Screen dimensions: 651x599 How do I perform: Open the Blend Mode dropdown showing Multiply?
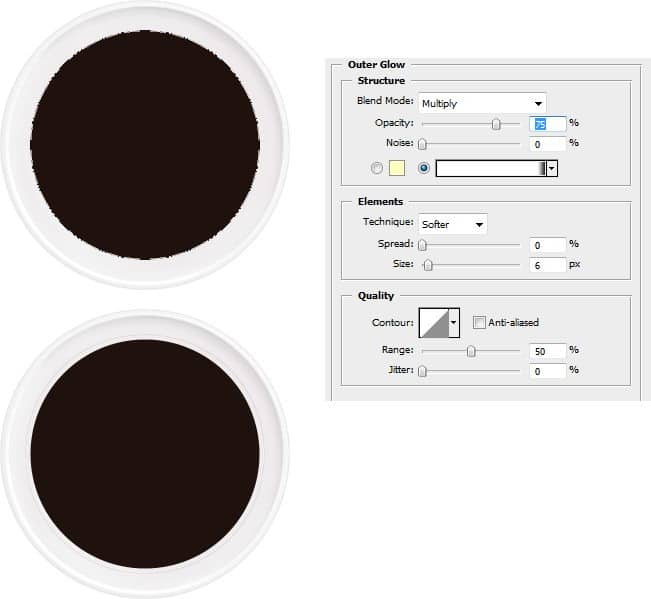point(482,103)
